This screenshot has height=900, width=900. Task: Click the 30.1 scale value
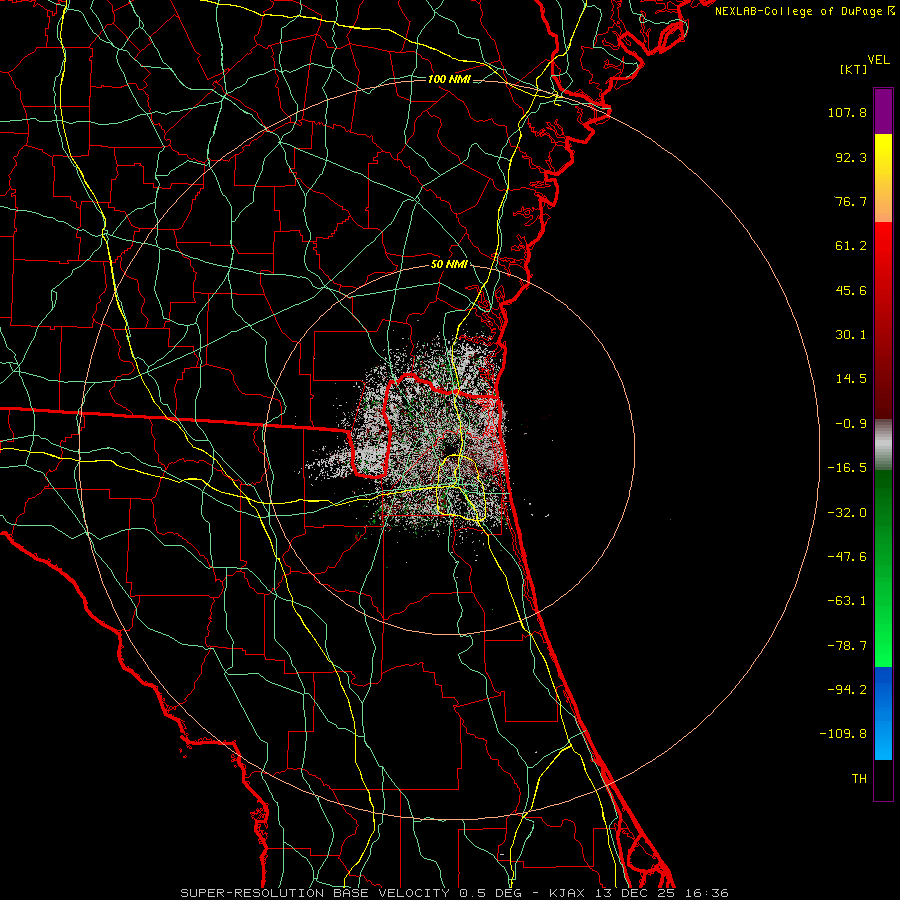point(851,335)
